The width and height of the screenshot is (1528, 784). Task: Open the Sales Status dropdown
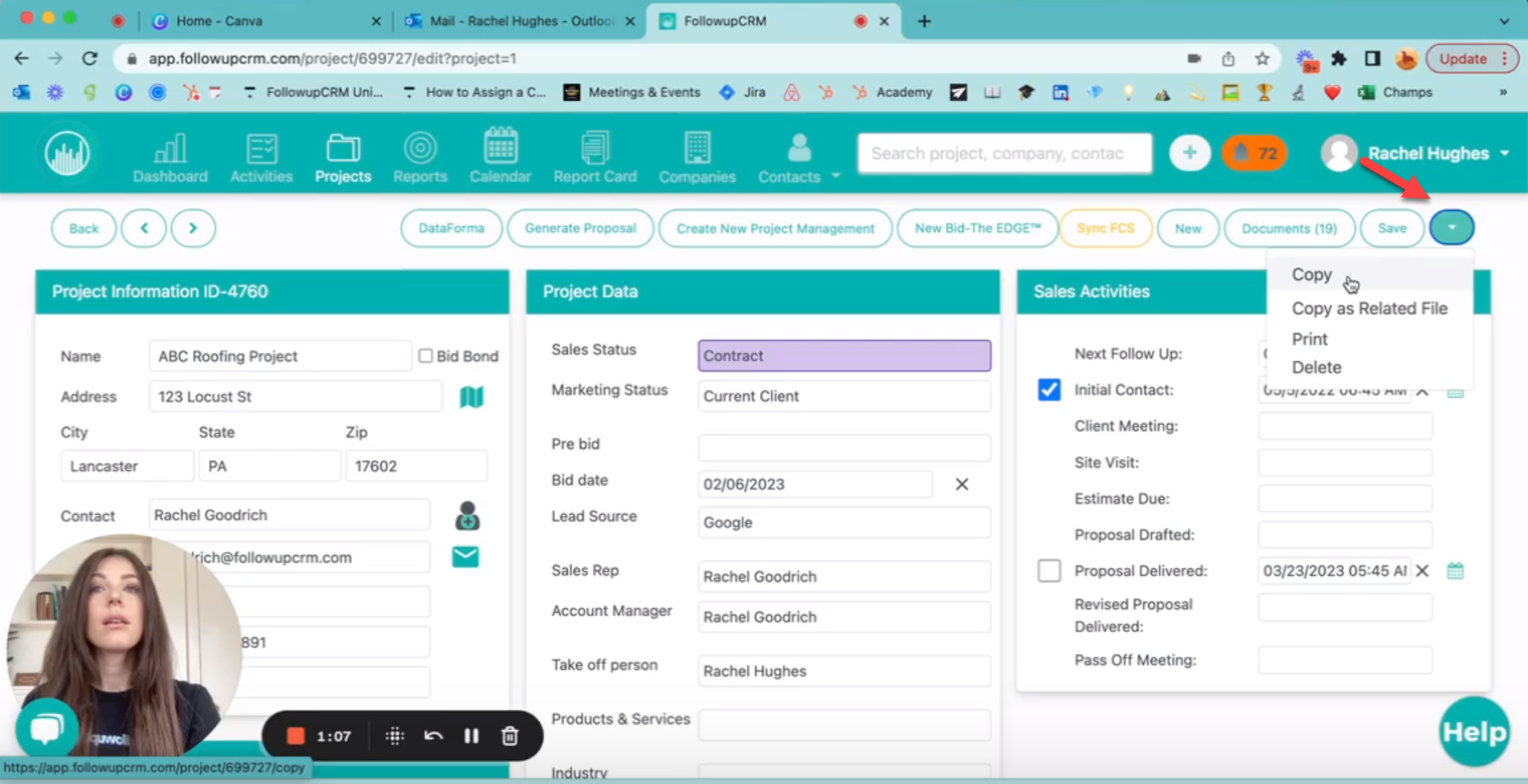(845, 356)
